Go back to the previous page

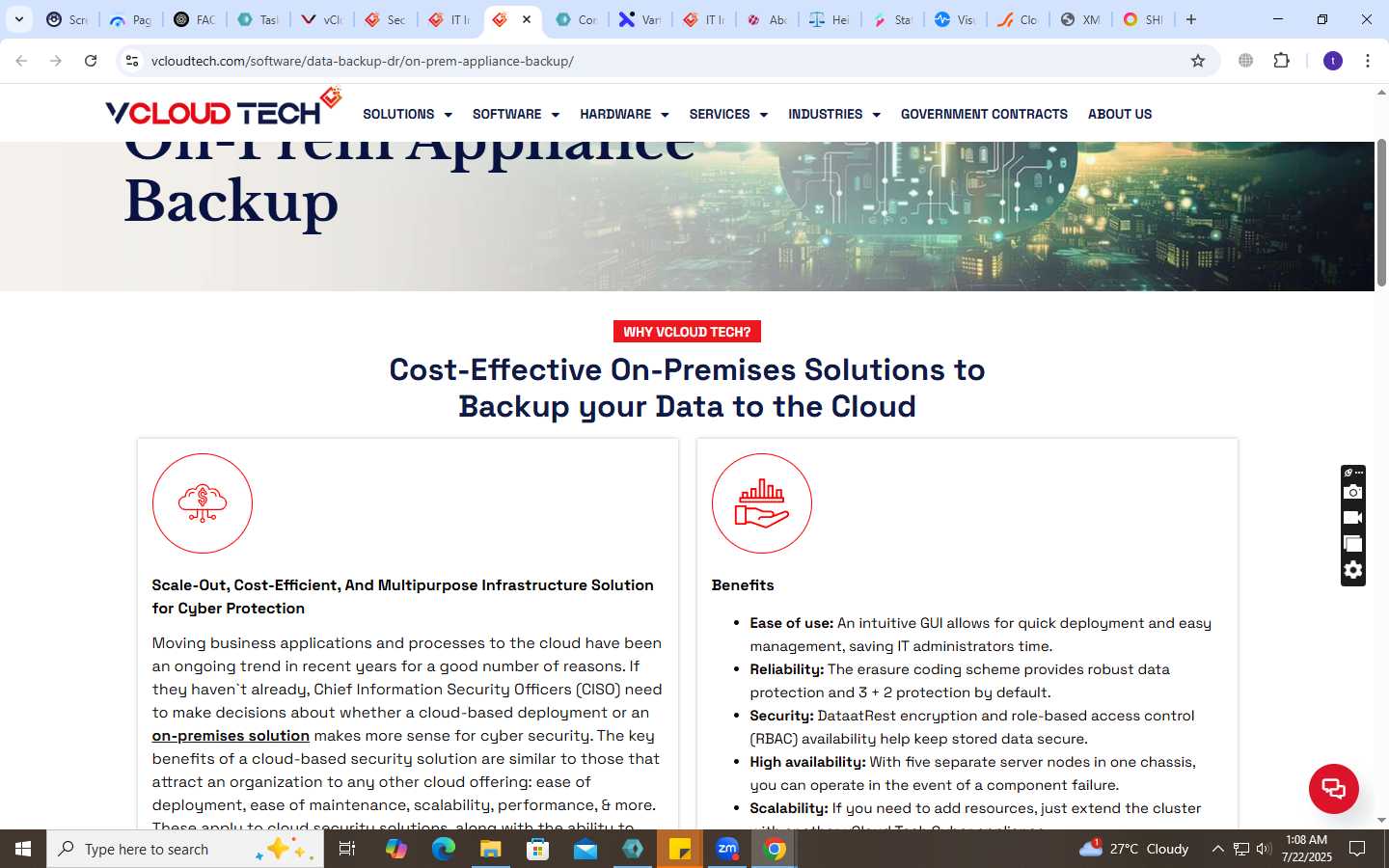[21, 61]
